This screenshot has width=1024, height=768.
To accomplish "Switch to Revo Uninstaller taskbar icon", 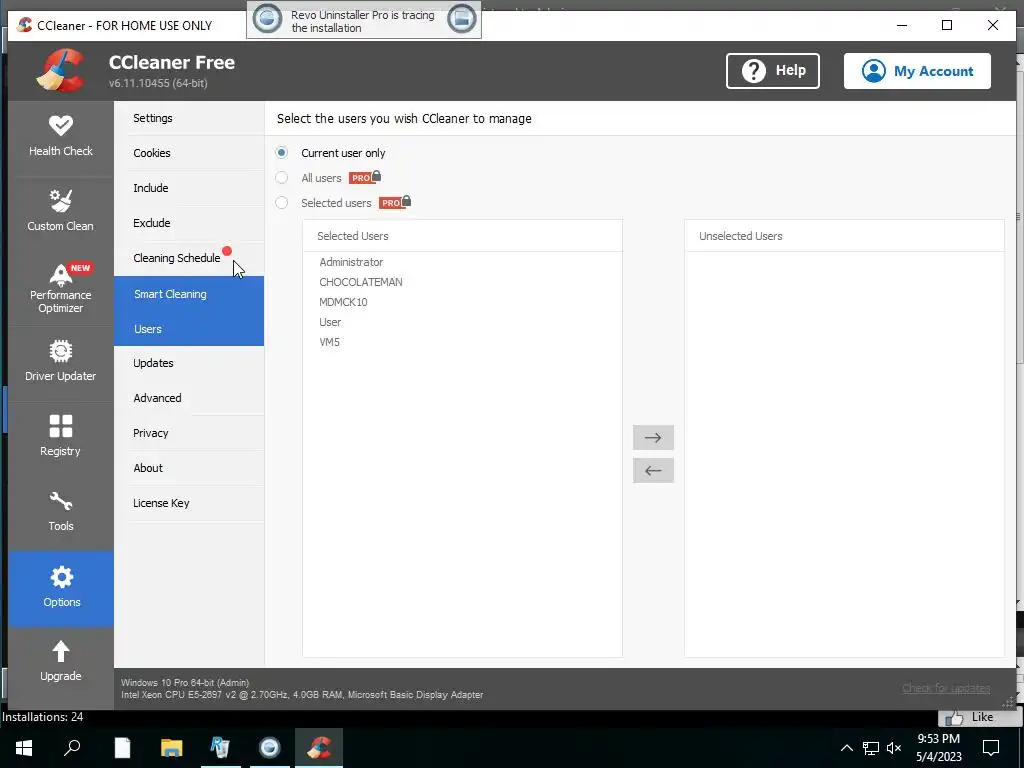I will [220, 748].
